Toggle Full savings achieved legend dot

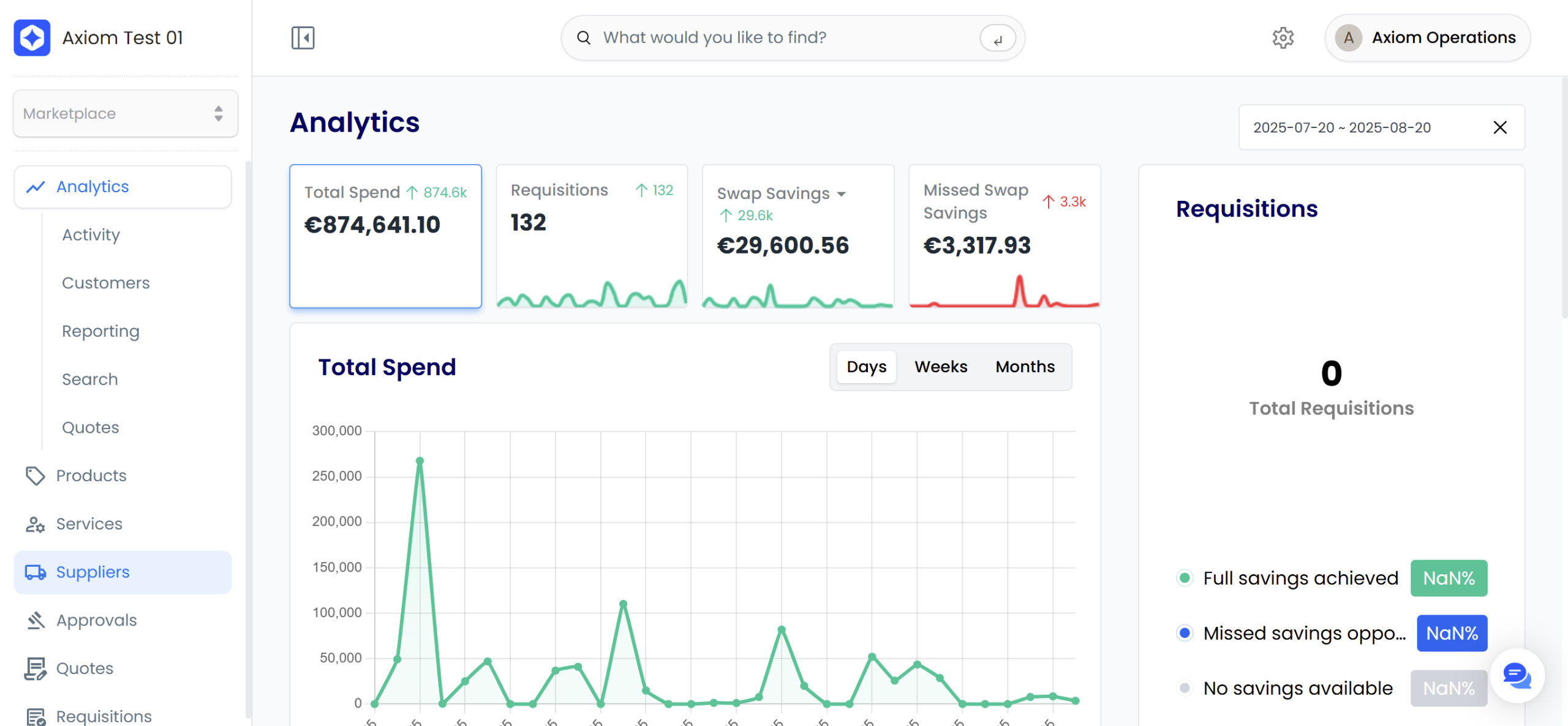point(1185,578)
